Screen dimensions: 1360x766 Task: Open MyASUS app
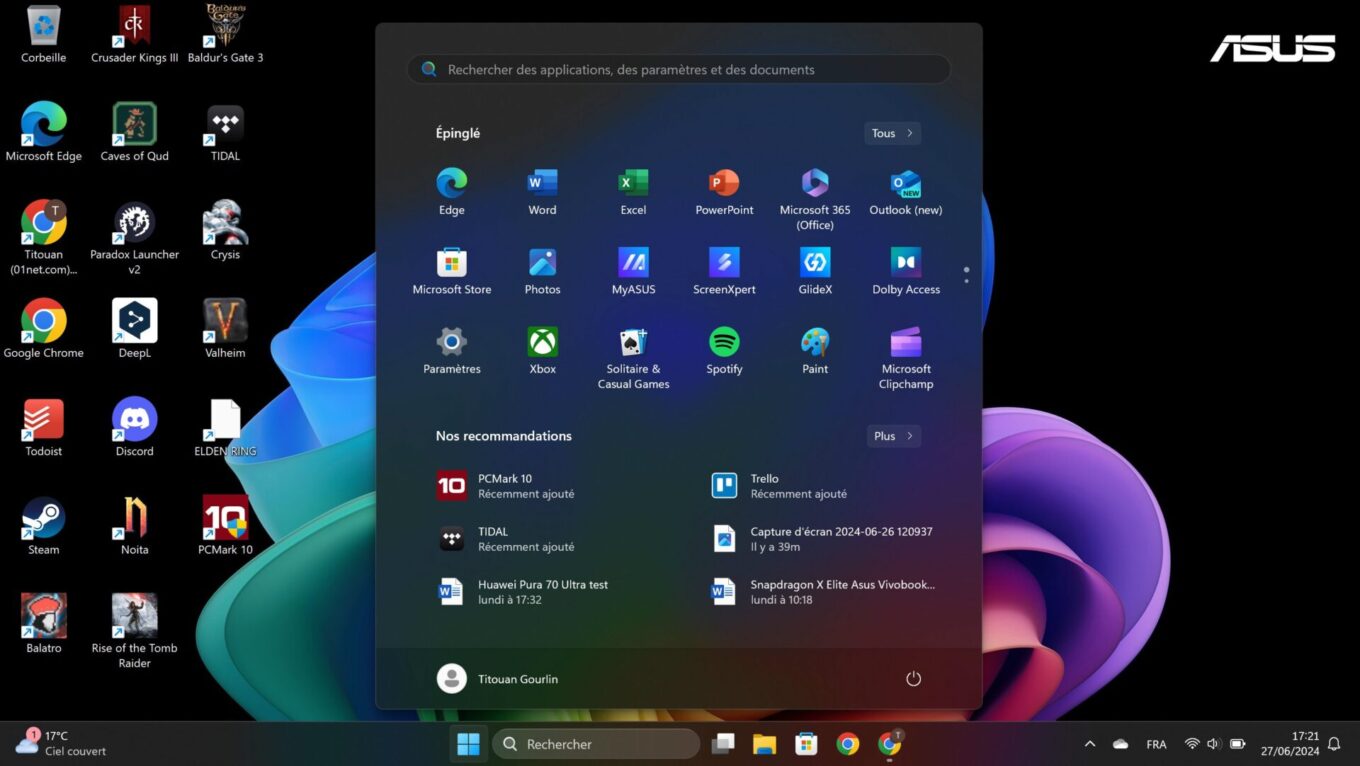[x=633, y=271]
